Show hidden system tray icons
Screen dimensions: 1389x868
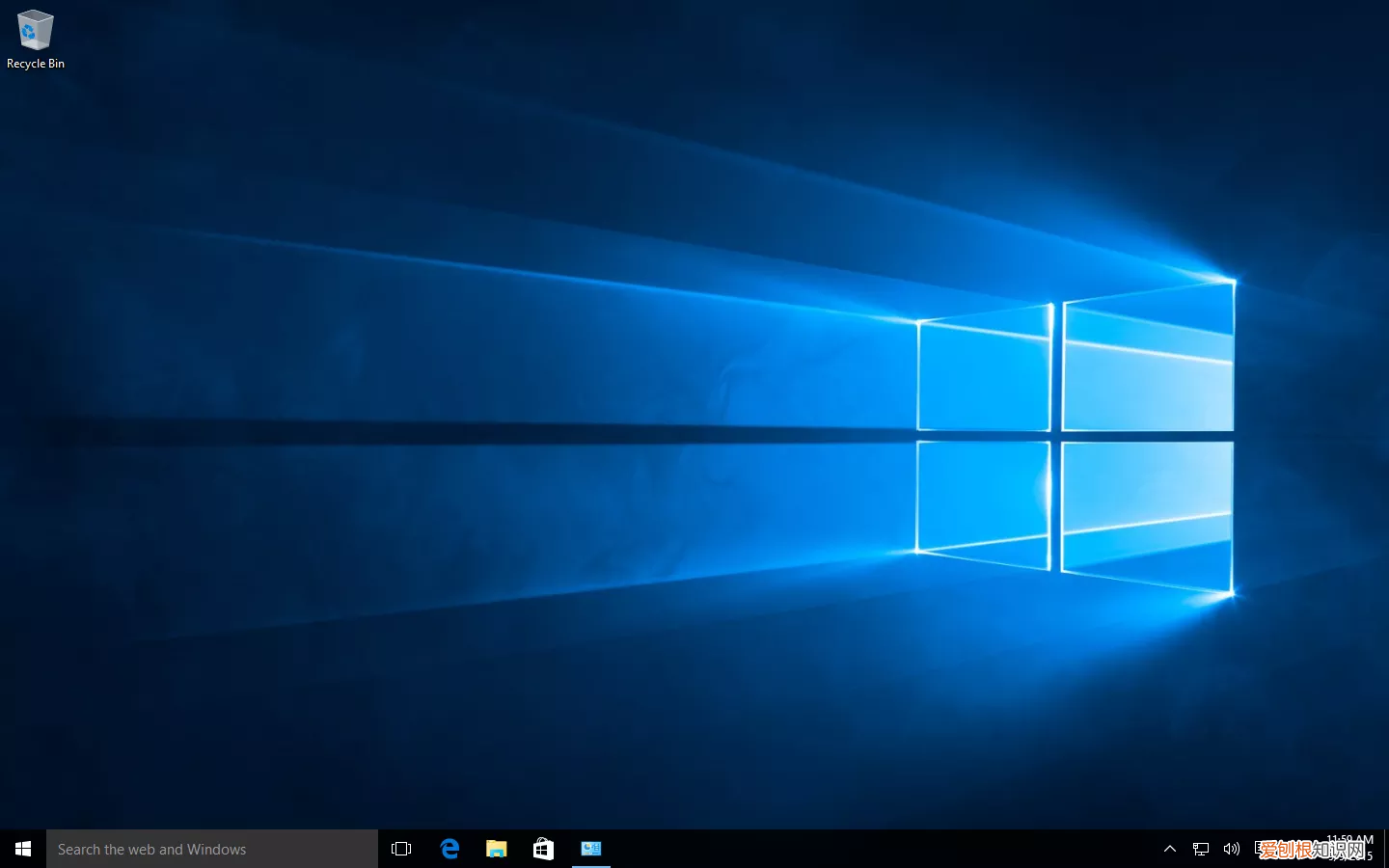pyautogui.click(x=1170, y=849)
